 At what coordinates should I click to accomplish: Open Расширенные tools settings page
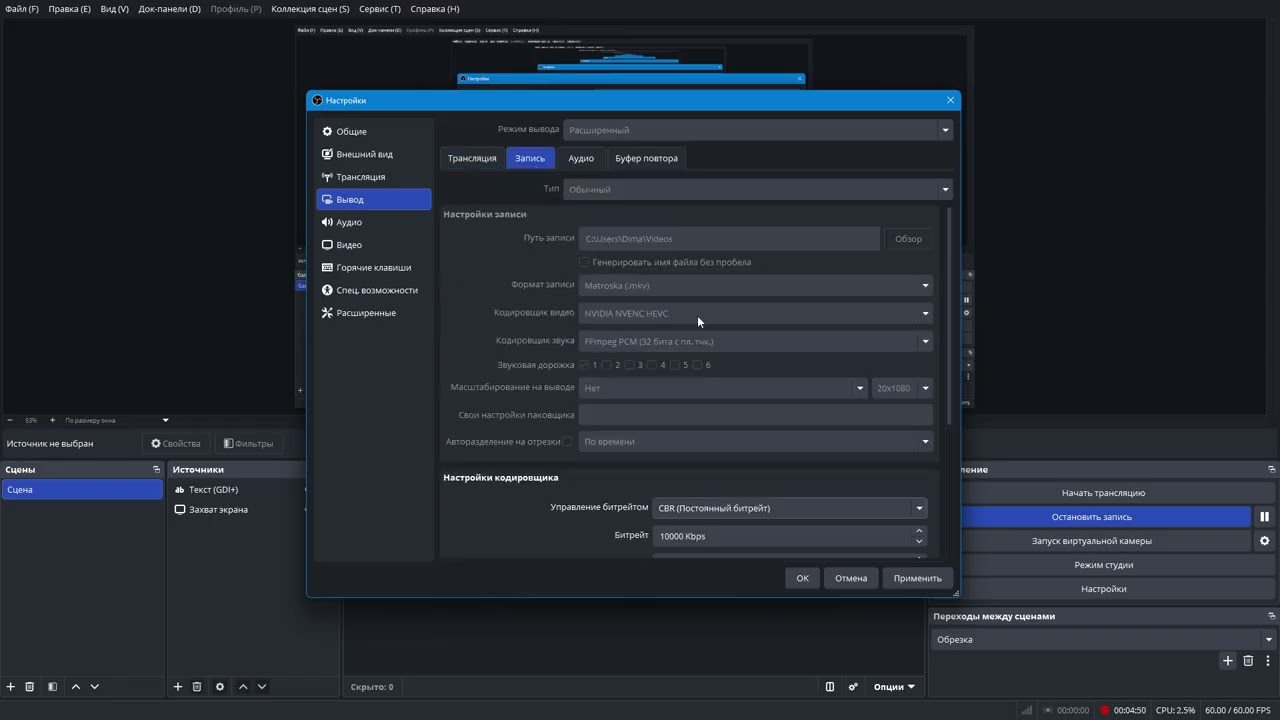tap(374, 313)
